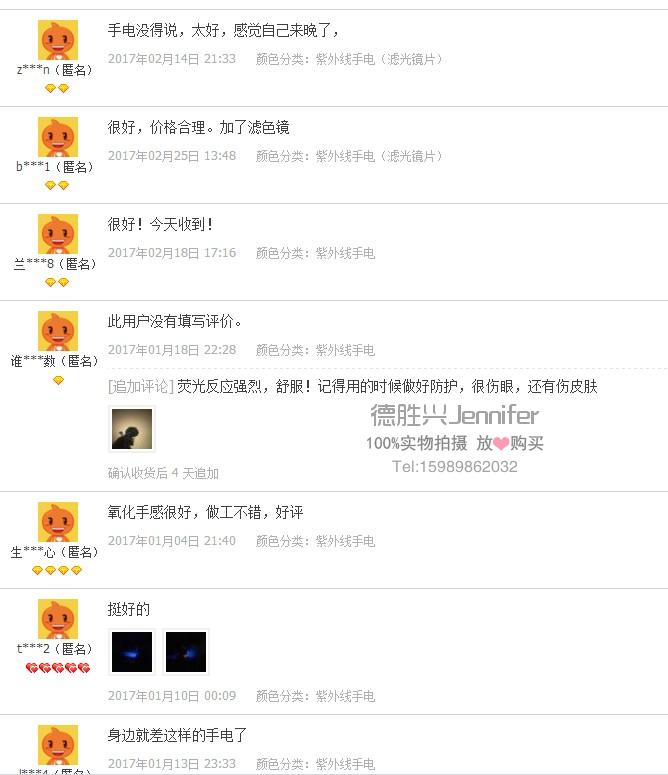Click the four gold diamond icons under 生***心
This screenshot has width=668, height=775.
point(57,570)
